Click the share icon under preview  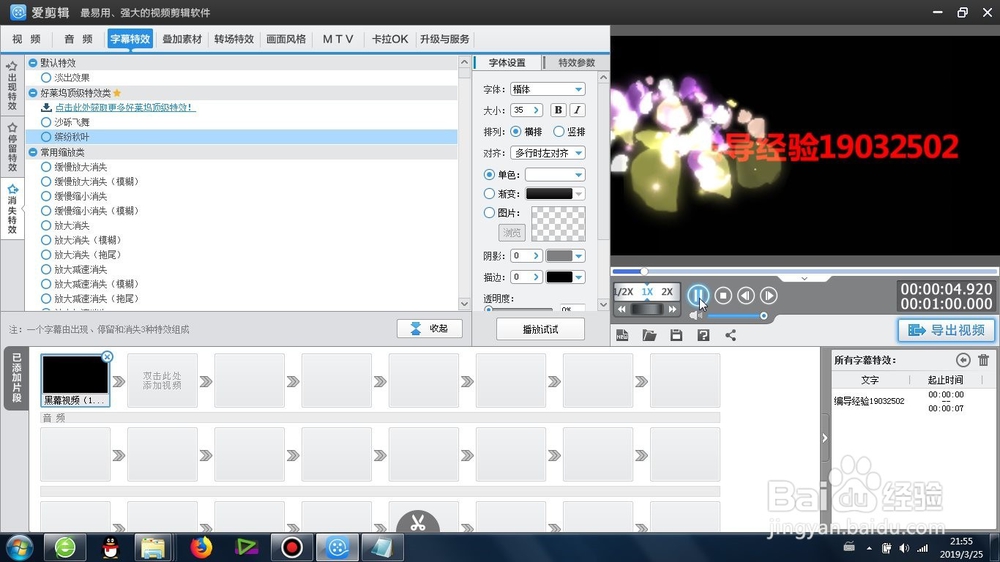(730, 335)
